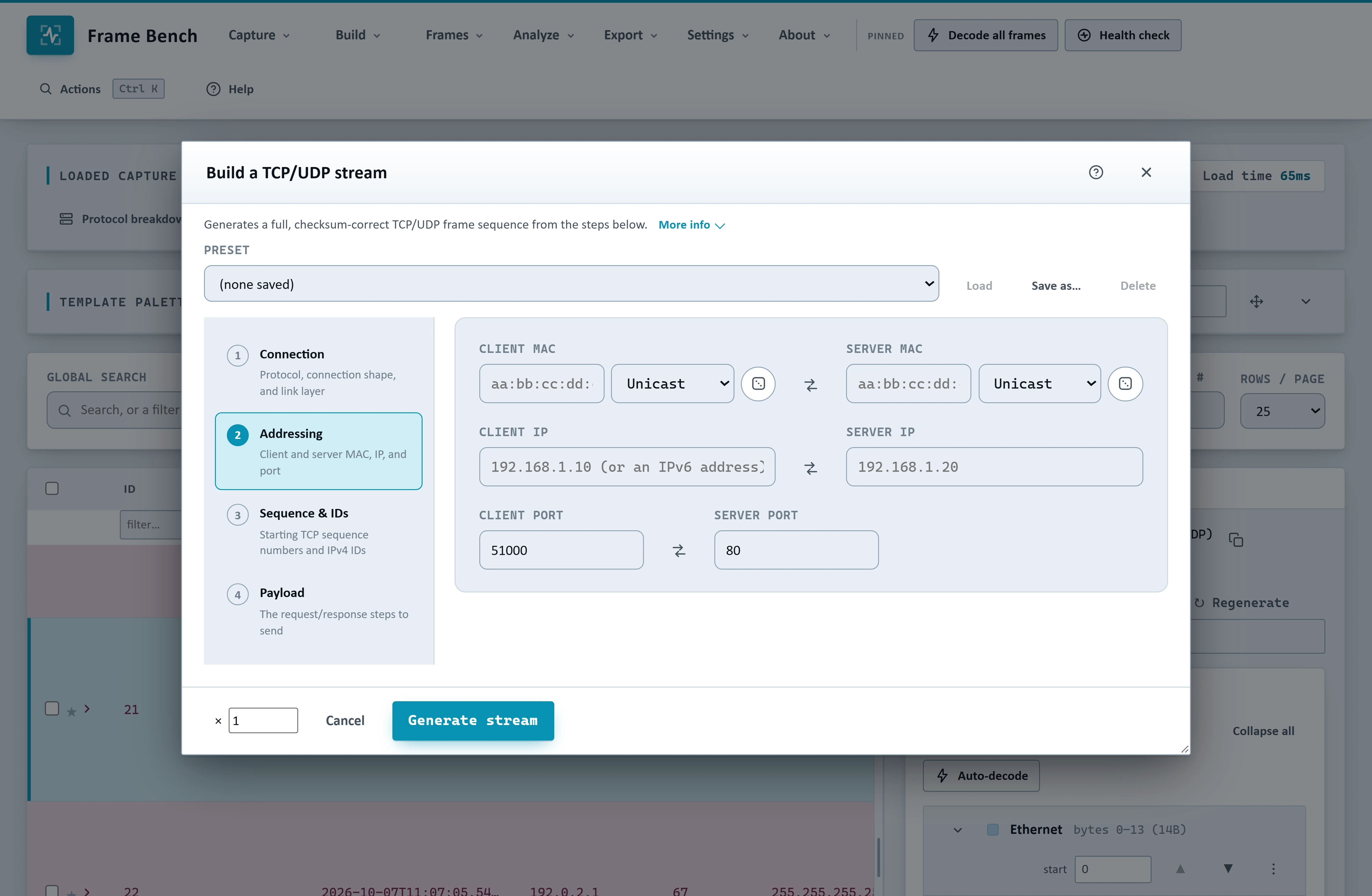The width and height of the screenshot is (1372, 896).
Task: Expand frame row 21 chevron
Action: (x=87, y=709)
